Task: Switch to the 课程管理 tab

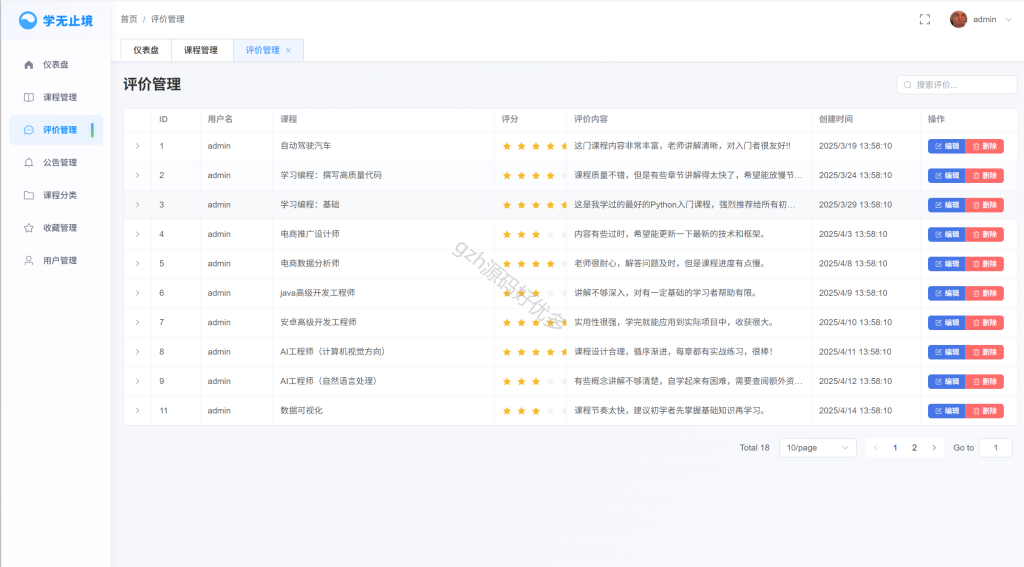Action: pos(200,50)
